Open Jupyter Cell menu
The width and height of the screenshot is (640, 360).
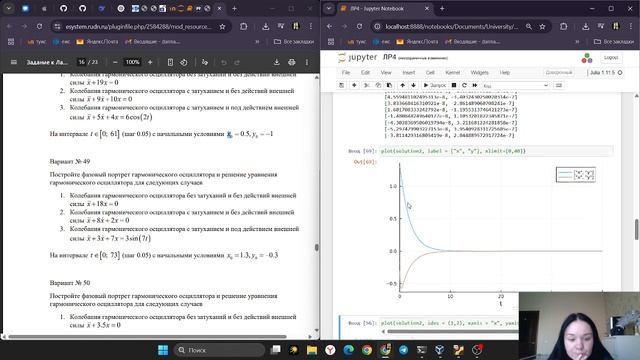pyautogui.click(x=430, y=73)
